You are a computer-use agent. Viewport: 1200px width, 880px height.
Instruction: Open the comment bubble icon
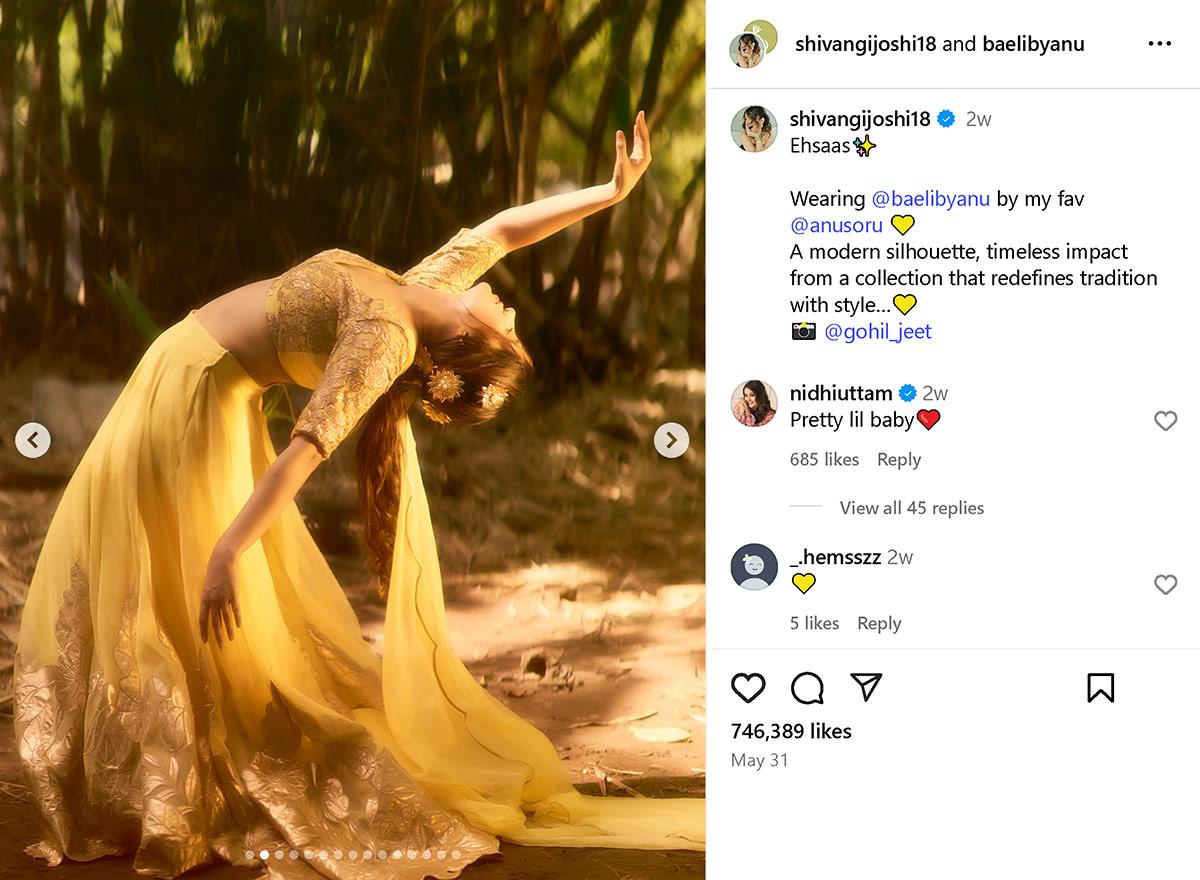(x=807, y=688)
